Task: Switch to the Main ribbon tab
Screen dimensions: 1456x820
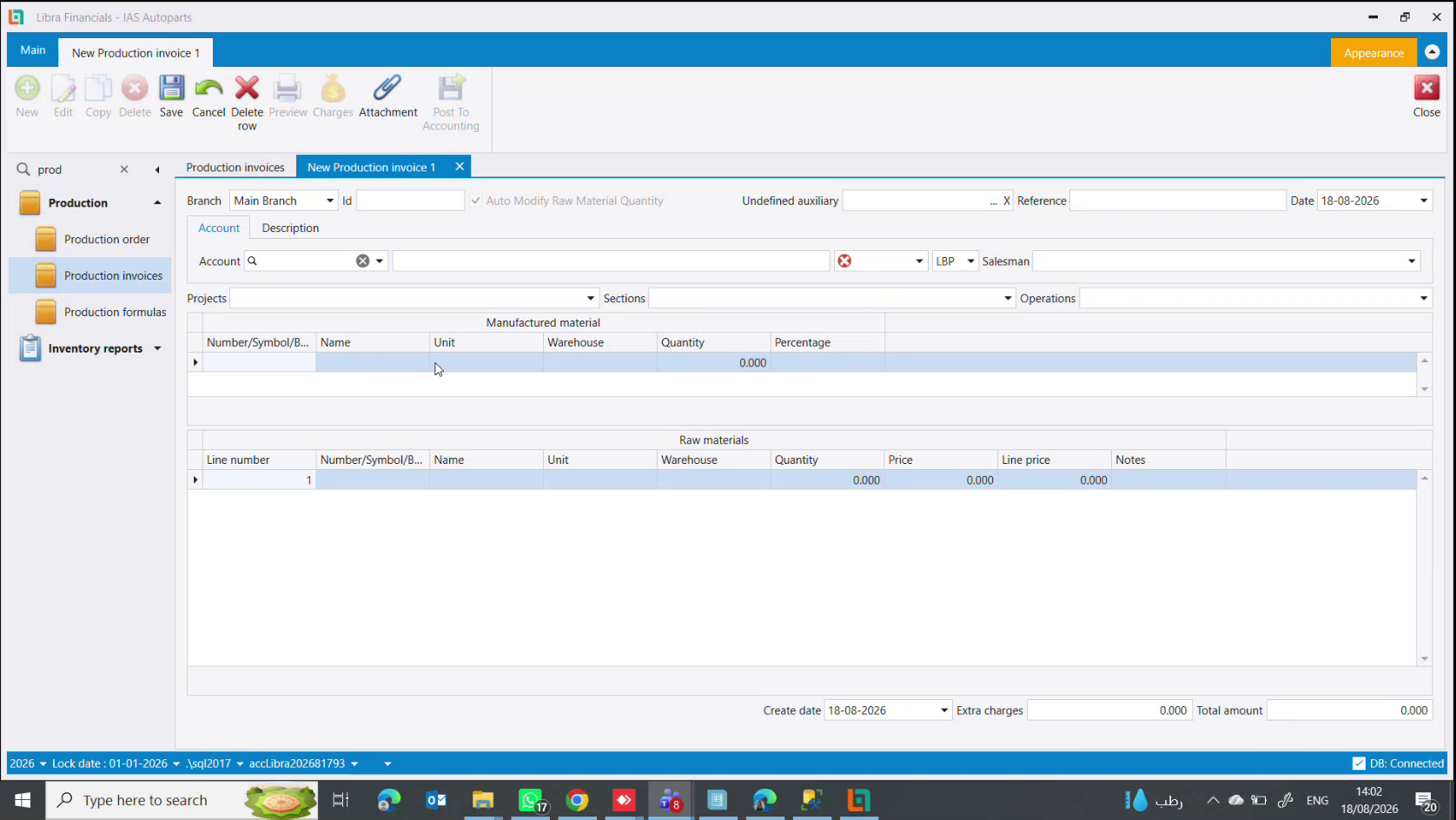Action: tap(33, 50)
